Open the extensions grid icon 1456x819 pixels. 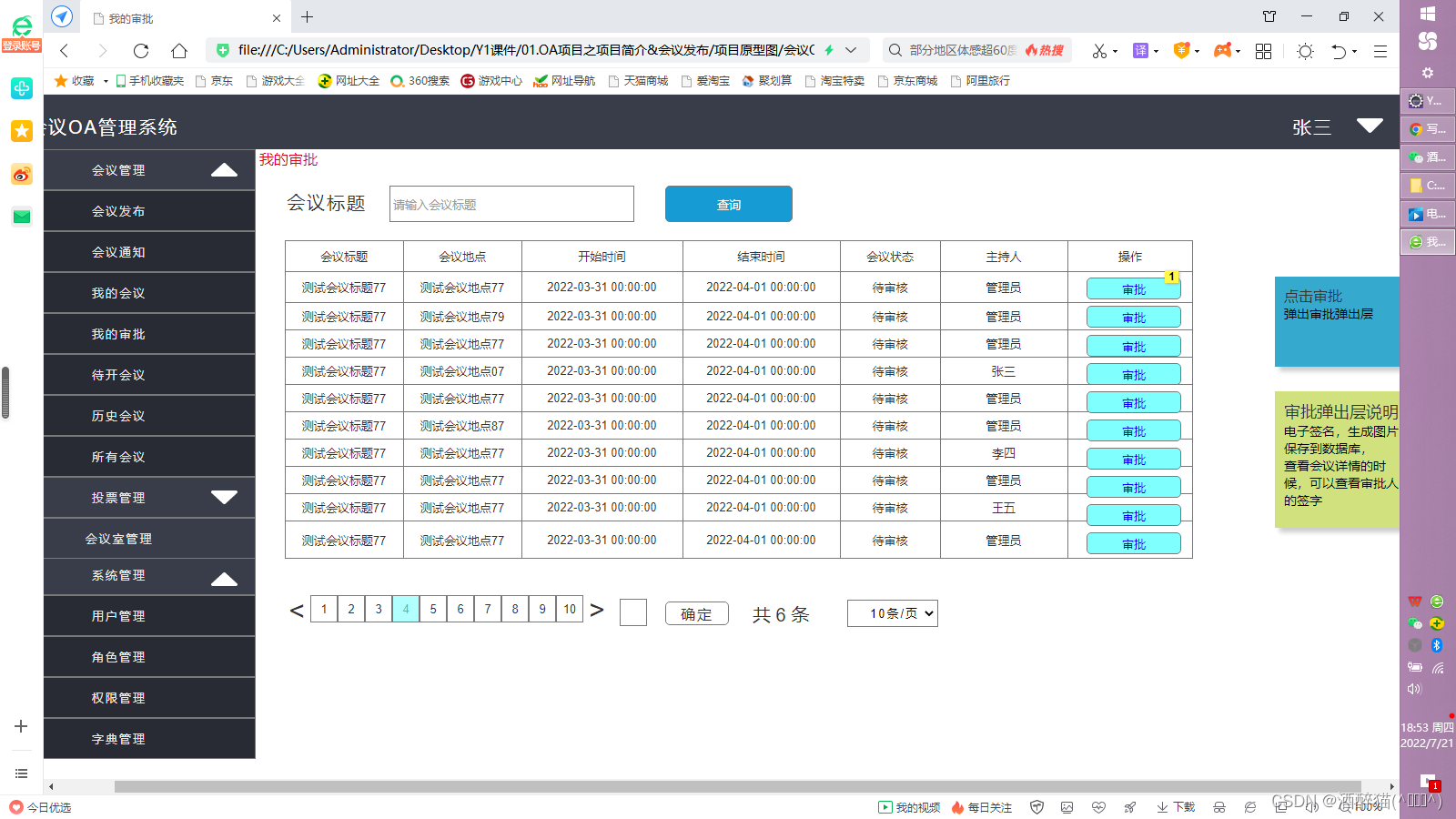point(1263,51)
